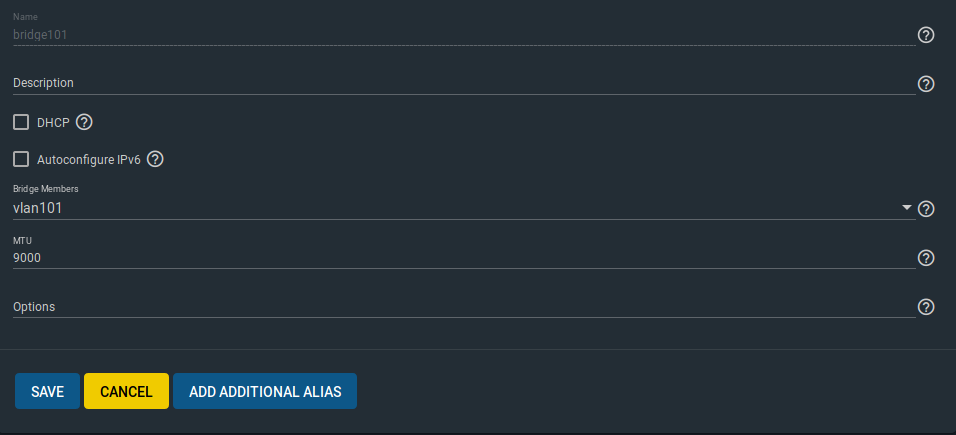Show help tooltip next to DHCP

click(x=84, y=123)
